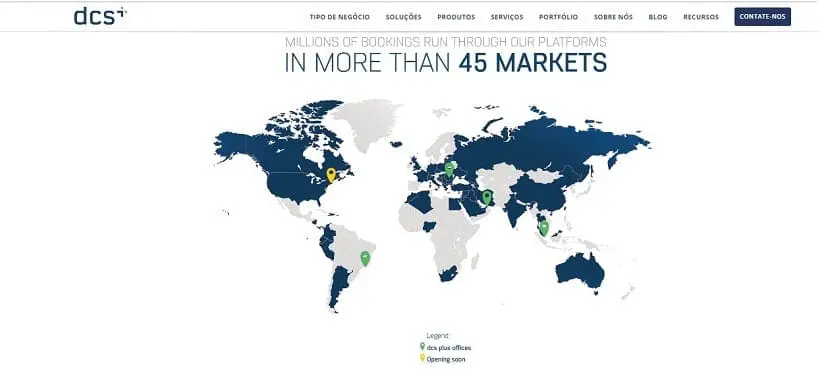The image size is (820, 389).
Task: Expand the Sobre Nós menu
Action: [x=613, y=17]
